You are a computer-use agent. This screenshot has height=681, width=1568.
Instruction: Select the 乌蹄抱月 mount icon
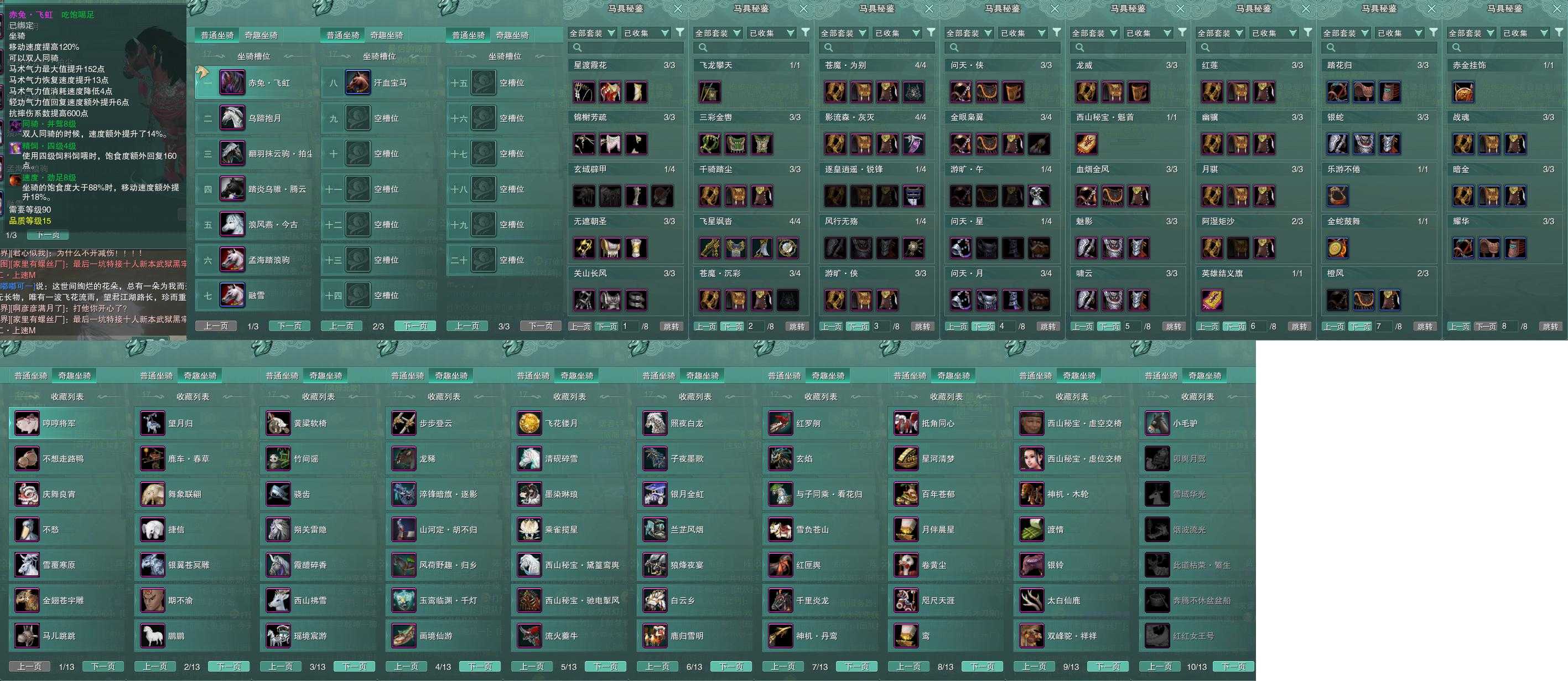[x=232, y=118]
